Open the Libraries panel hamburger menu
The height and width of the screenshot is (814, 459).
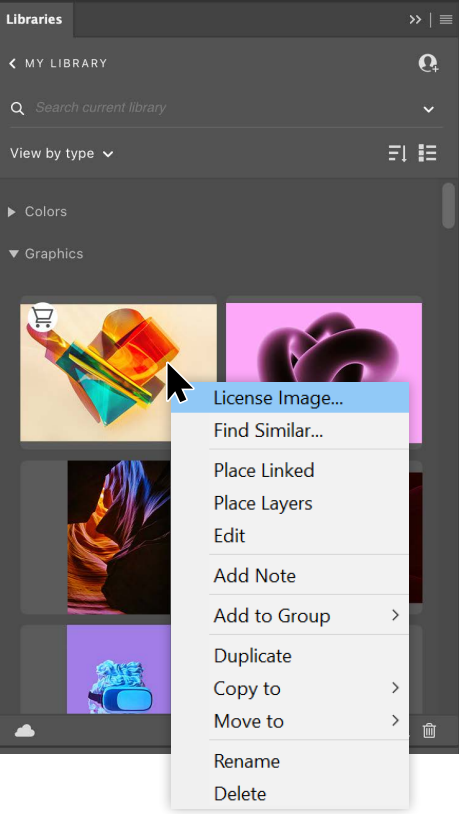coord(446,20)
